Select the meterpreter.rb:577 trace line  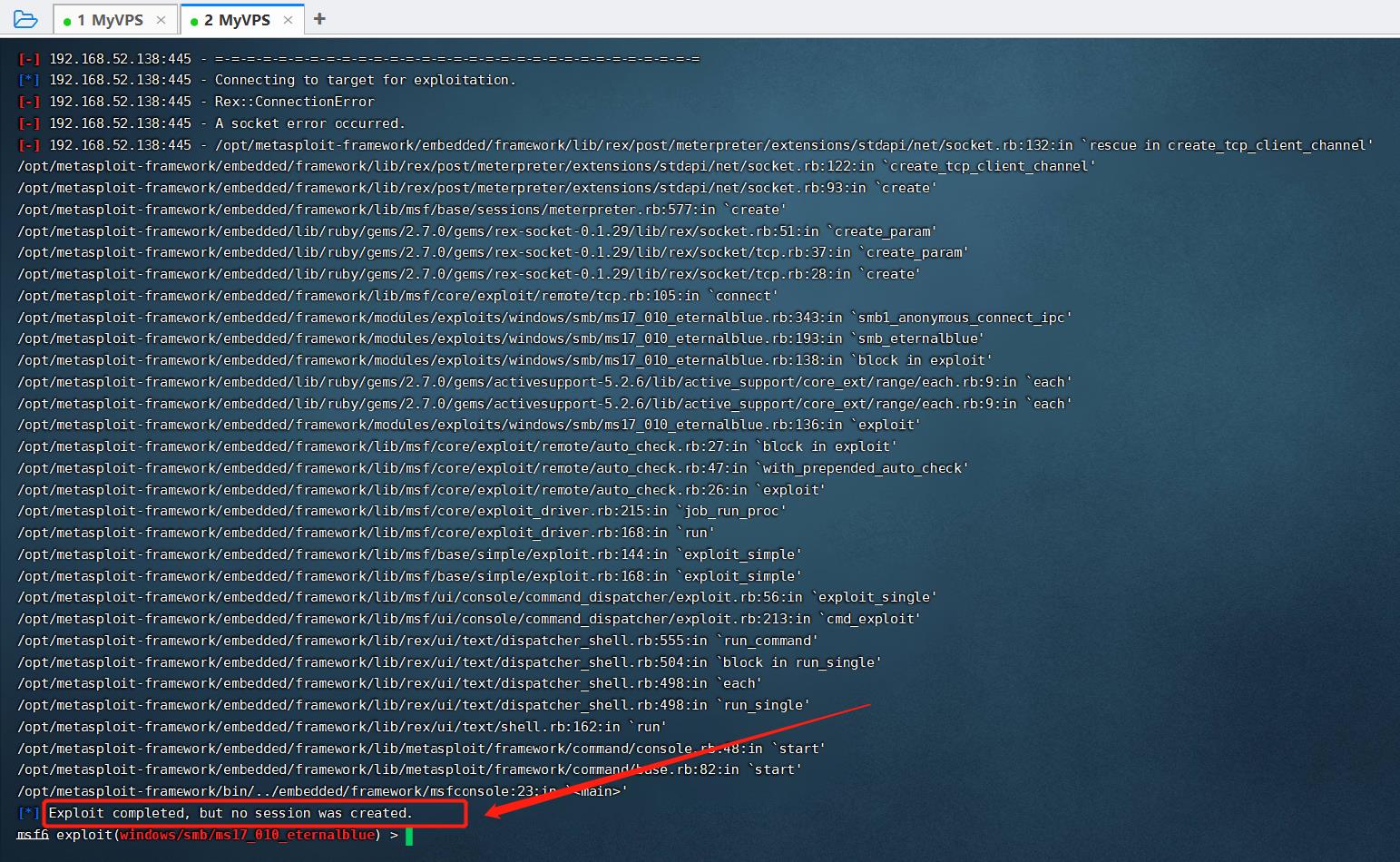pos(402,210)
